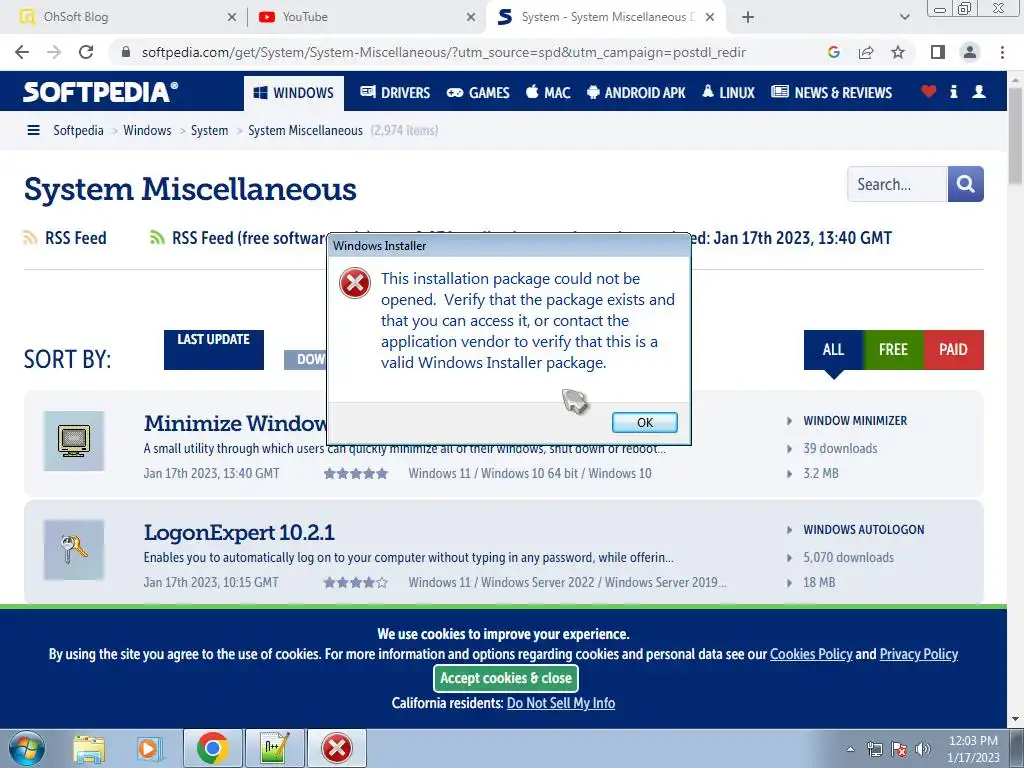The height and width of the screenshot is (768, 1024).
Task: Show hidden tray icons arrow
Action: coord(850,750)
